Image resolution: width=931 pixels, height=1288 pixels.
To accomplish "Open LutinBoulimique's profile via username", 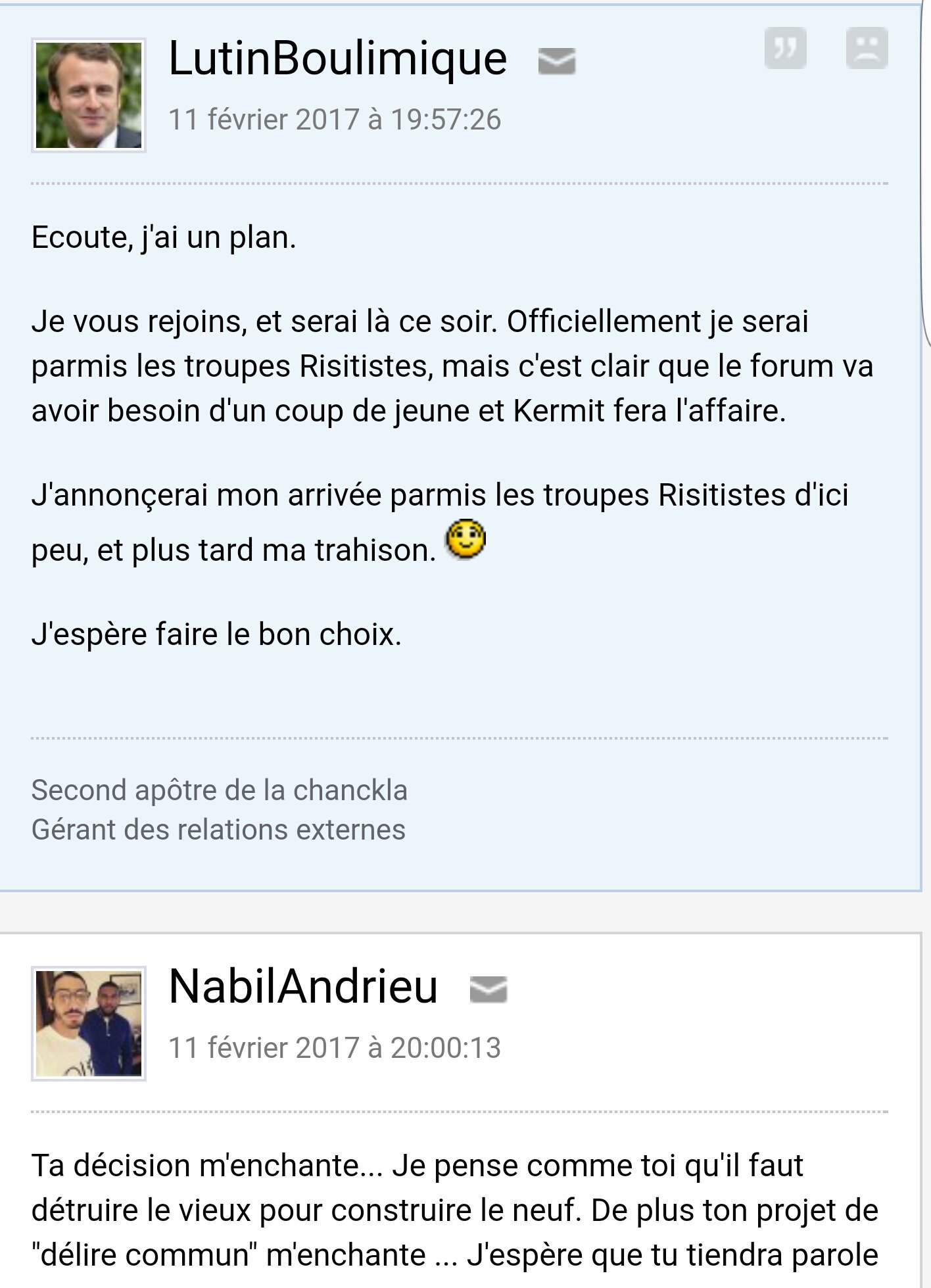I will tap(338, 59).
